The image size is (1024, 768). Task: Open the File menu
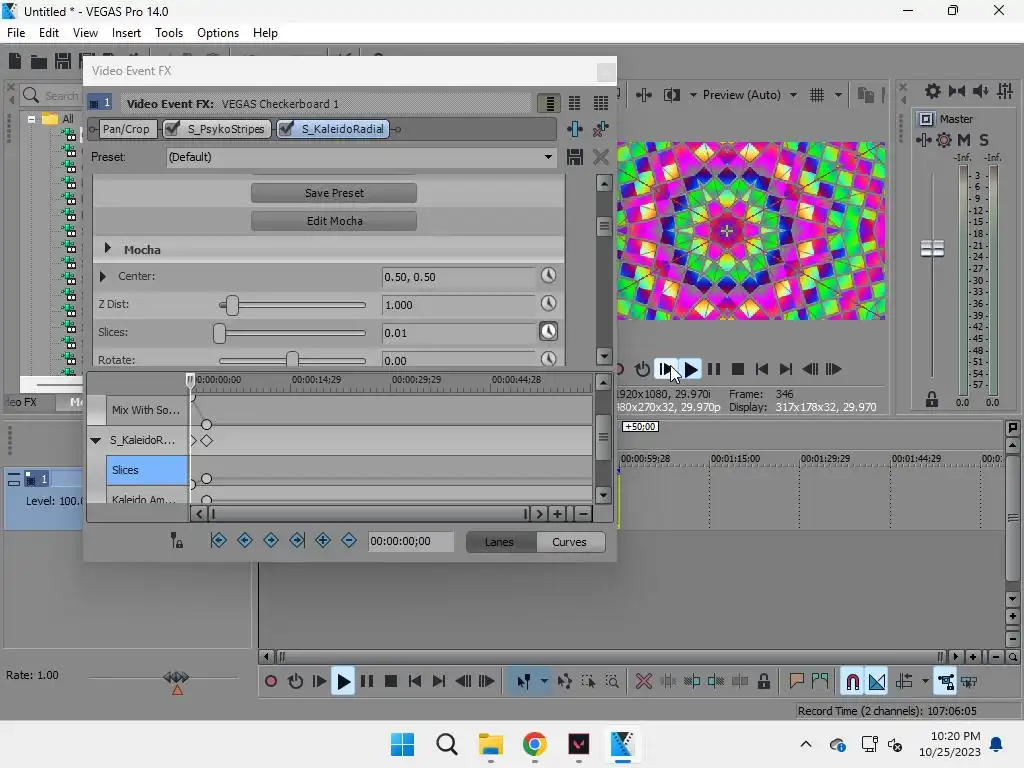click(x=16, y=33)
